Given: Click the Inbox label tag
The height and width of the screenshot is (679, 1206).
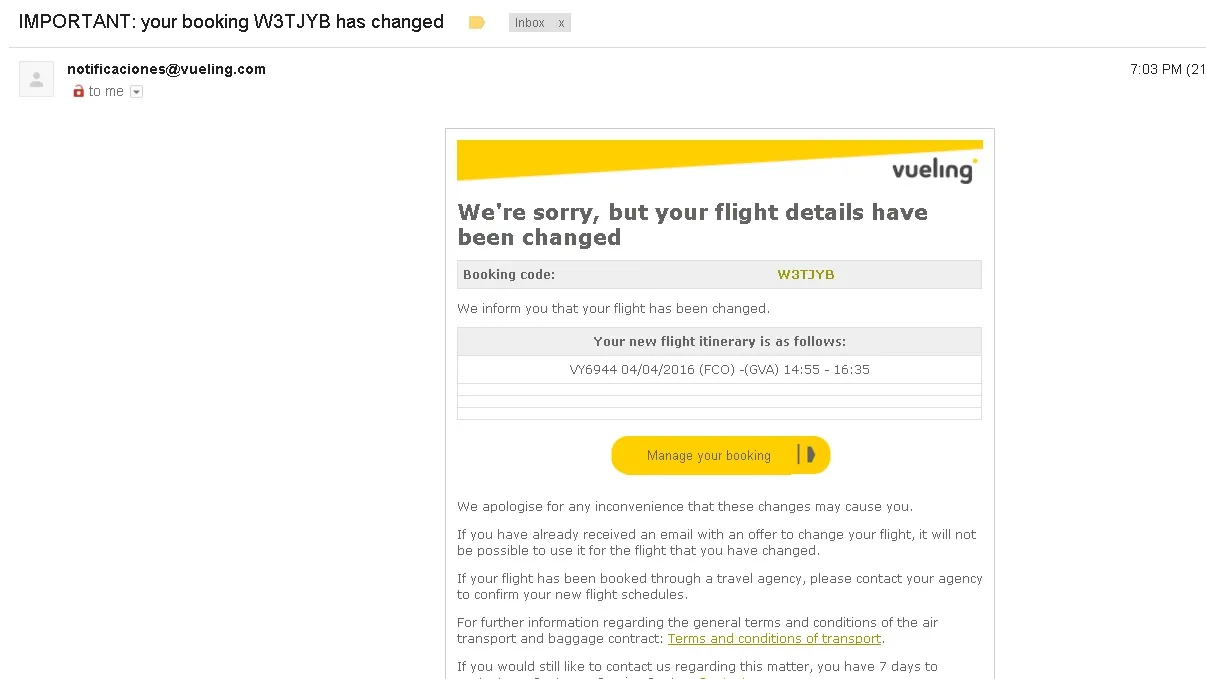Looking at the screenshot, I should [x=530, y=23].
